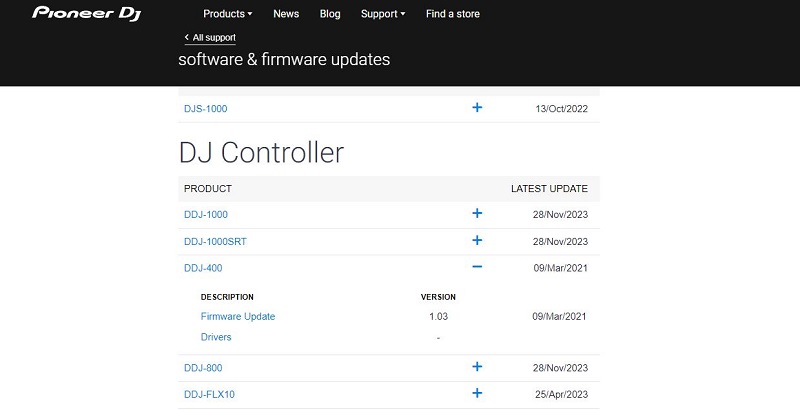This screenshot has width=800, height=410.
Task: Click the DJS-1000 product name
Action: (206, 109)
